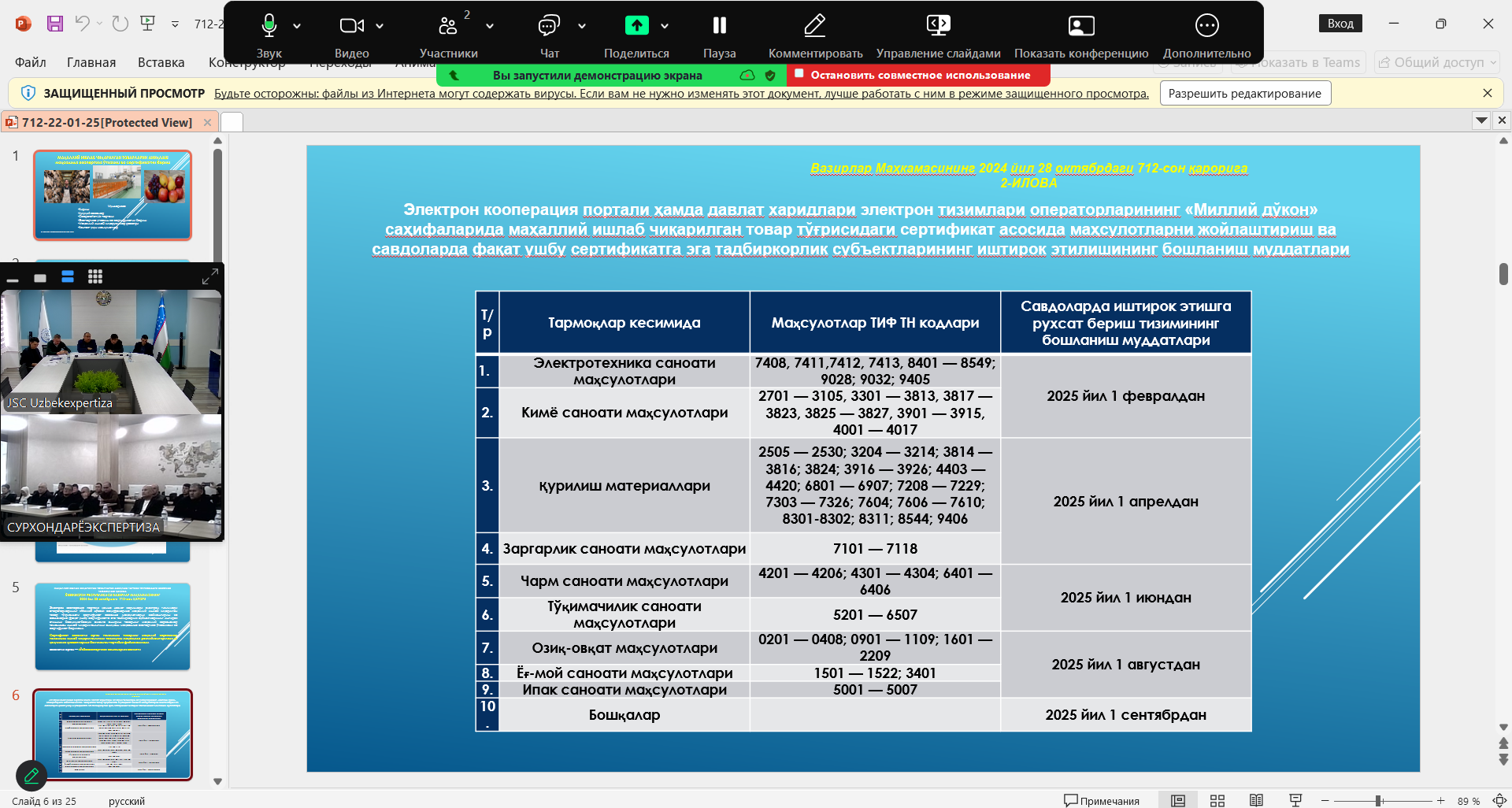Click the русский language indicator
Viewport: 1512px width, 808px height.
[127, 801]
